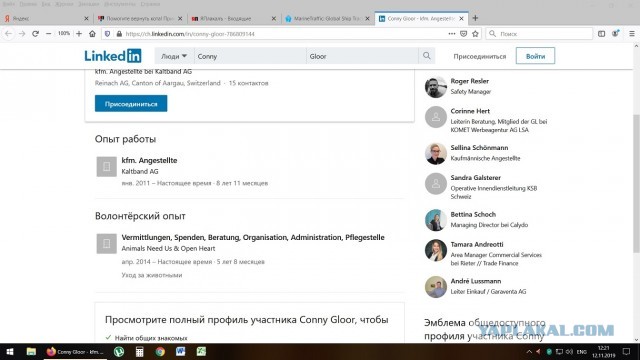
Task: Click the browser Поиск search box
Action: click(539, 34)
